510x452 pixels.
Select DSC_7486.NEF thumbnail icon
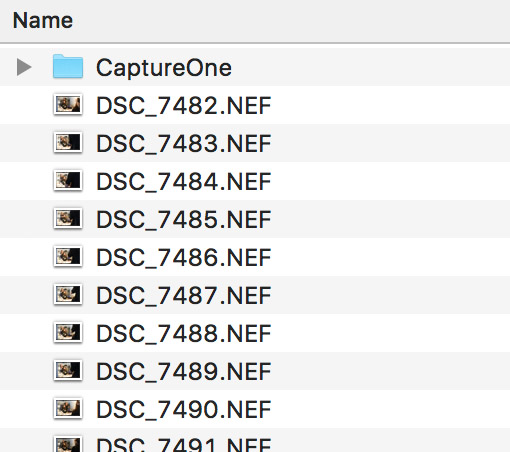coord(68,257)
